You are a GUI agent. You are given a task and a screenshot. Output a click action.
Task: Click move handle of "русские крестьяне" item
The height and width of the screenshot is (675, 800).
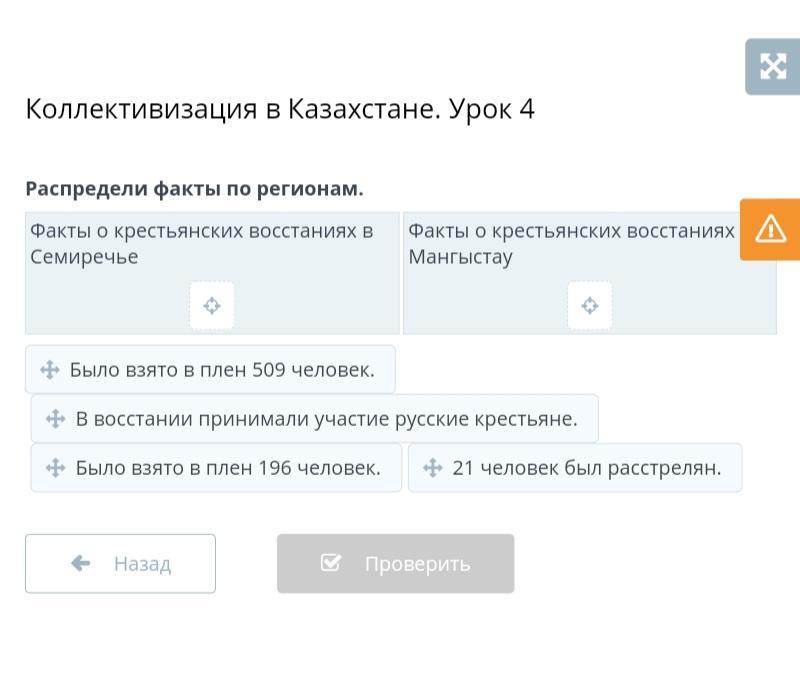(x=56, y=419)
